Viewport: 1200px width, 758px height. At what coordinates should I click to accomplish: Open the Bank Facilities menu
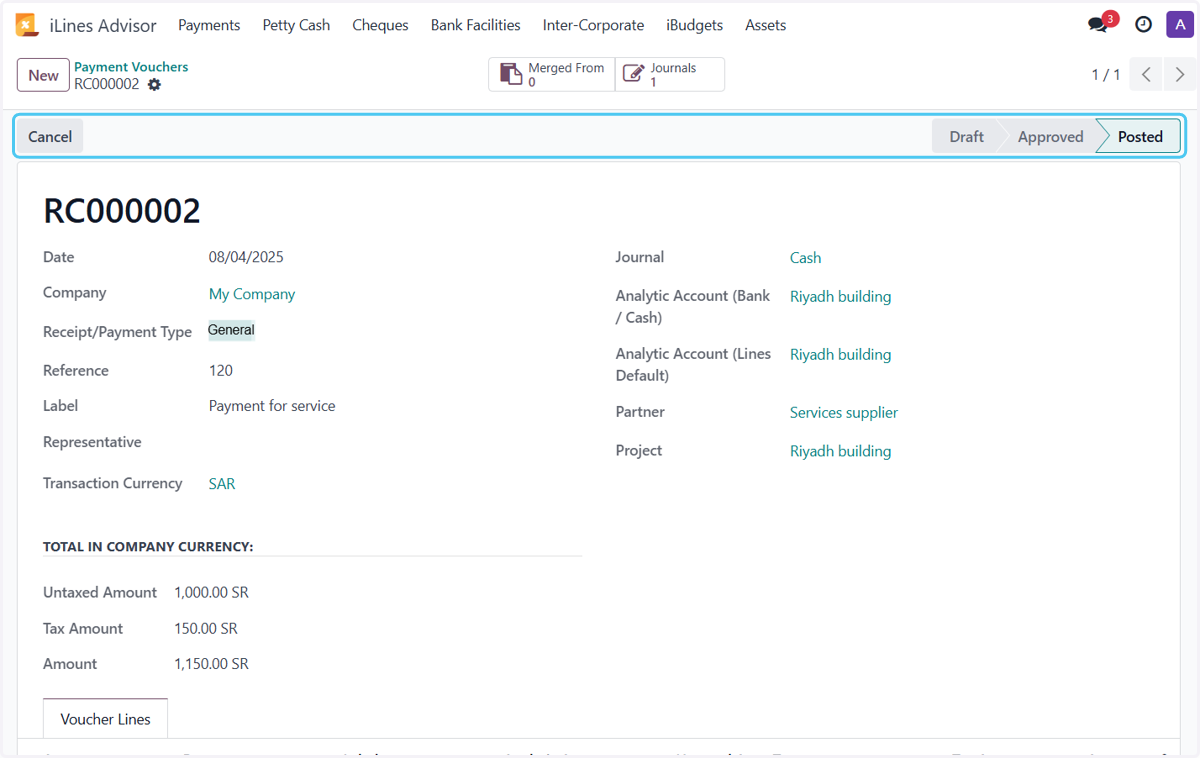(476, 25)
